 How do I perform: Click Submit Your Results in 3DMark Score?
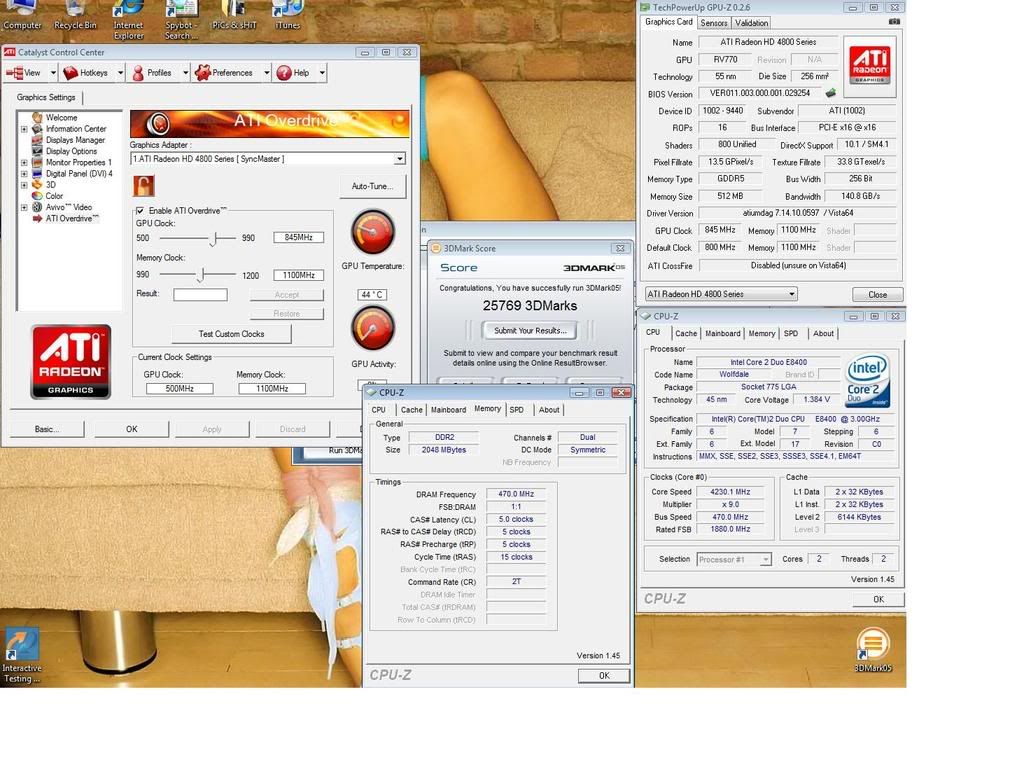point(530,330)
